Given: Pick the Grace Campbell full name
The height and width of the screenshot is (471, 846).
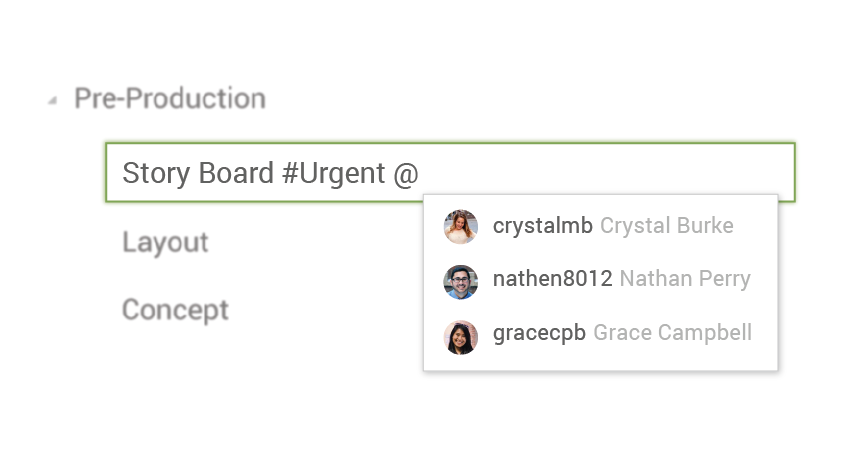Looking at the screenshot, I should point(672,333).
